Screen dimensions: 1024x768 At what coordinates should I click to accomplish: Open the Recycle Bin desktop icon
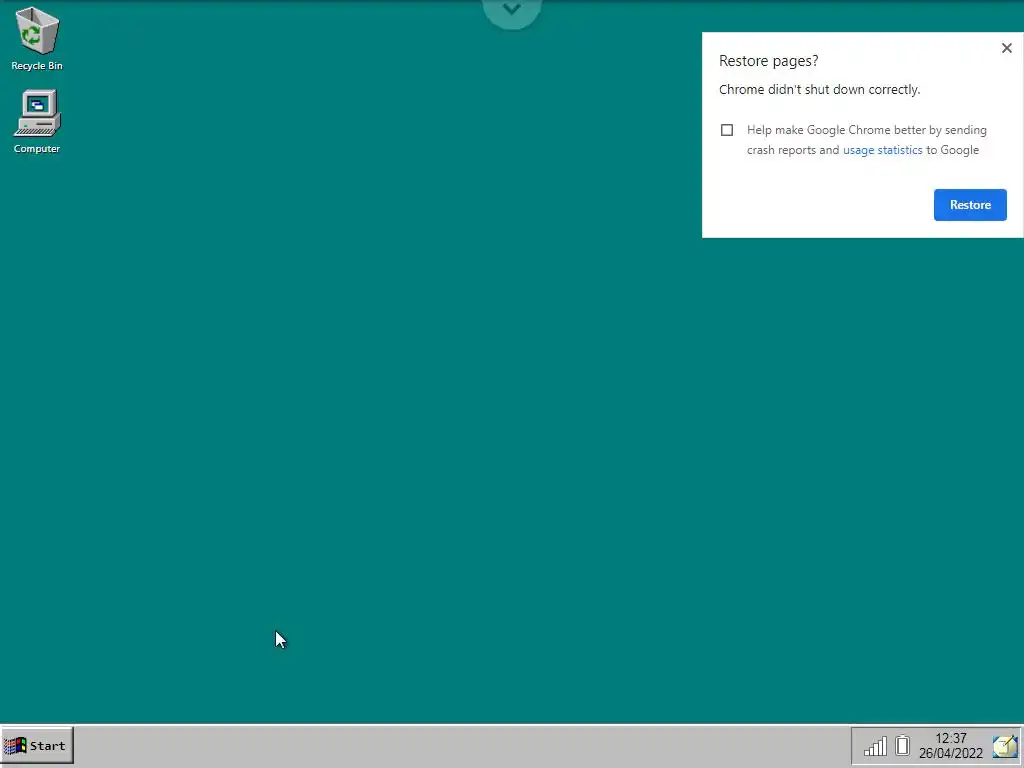click(x=37, y=39)
